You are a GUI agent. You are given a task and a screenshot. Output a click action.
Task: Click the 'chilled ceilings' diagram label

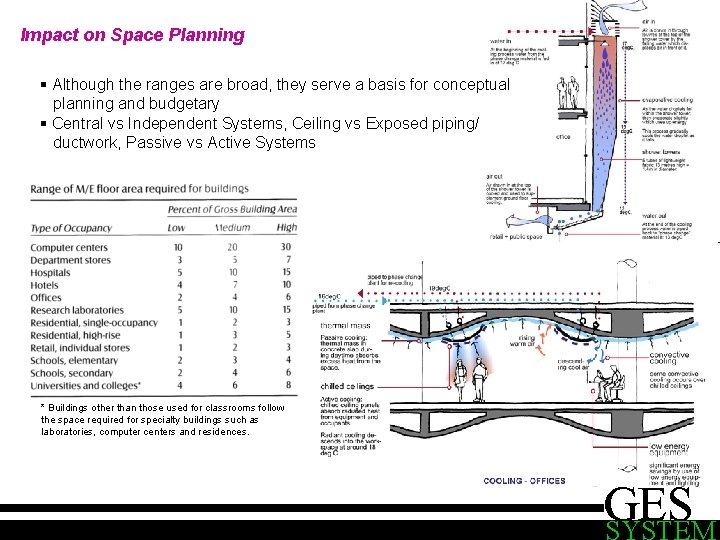pyautogui.click(x=347, y=386)
